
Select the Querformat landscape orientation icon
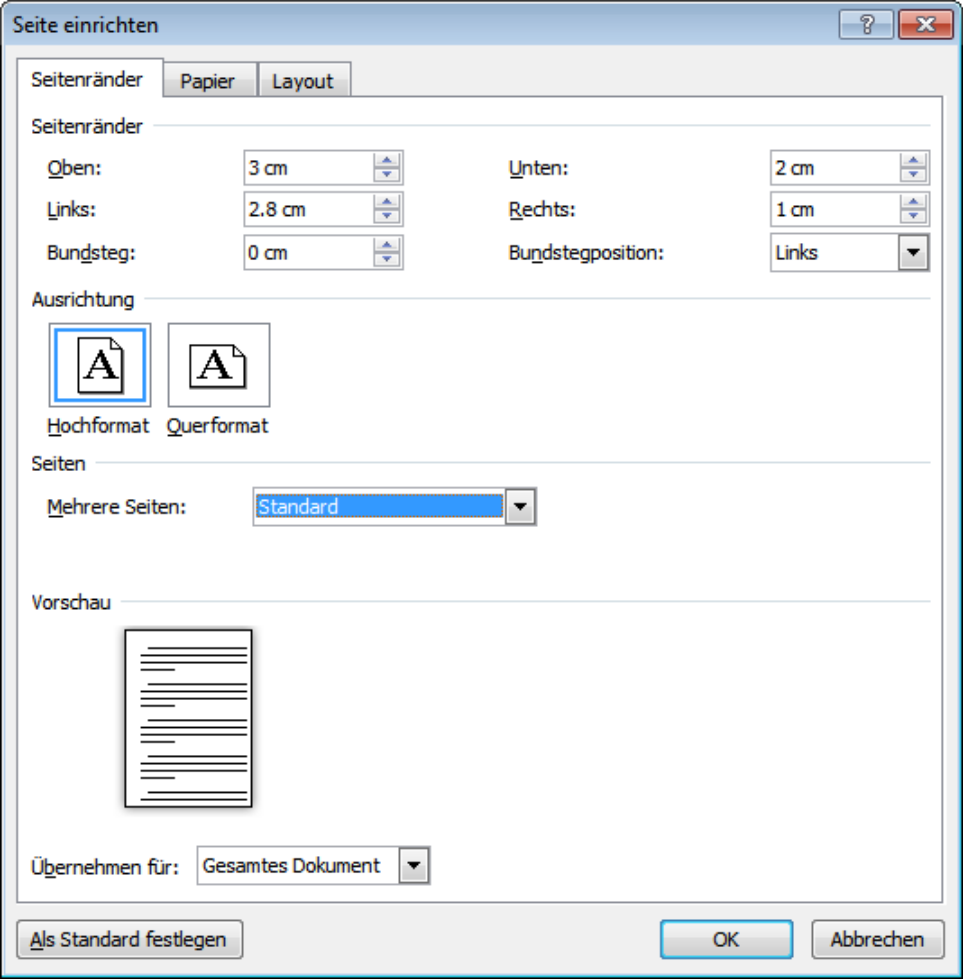[x=219, y=365]
